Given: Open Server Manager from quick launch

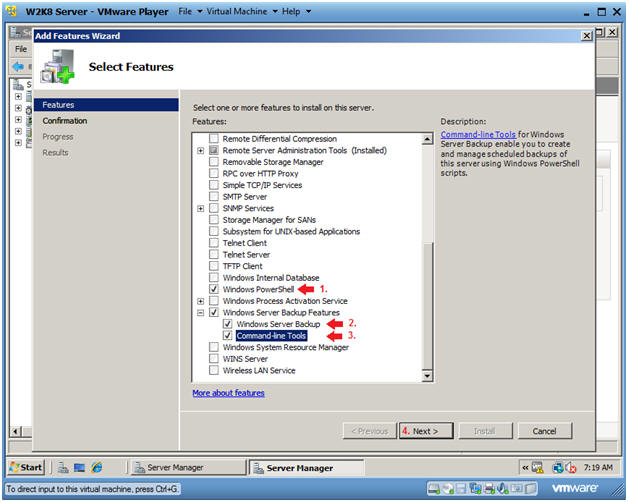Looking at the screenshot, I should point(62,468).
